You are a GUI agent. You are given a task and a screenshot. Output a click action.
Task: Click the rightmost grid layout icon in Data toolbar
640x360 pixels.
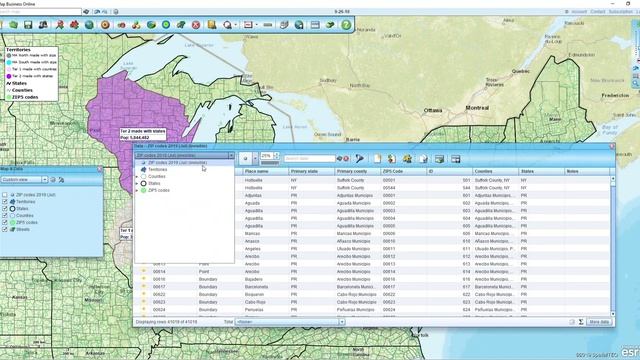coord(456,159)
